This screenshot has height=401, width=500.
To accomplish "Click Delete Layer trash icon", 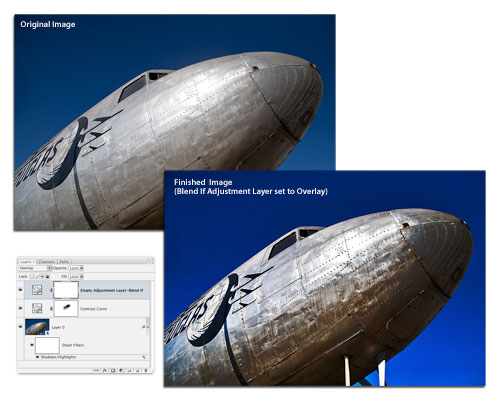I will (x=146, y=370).
